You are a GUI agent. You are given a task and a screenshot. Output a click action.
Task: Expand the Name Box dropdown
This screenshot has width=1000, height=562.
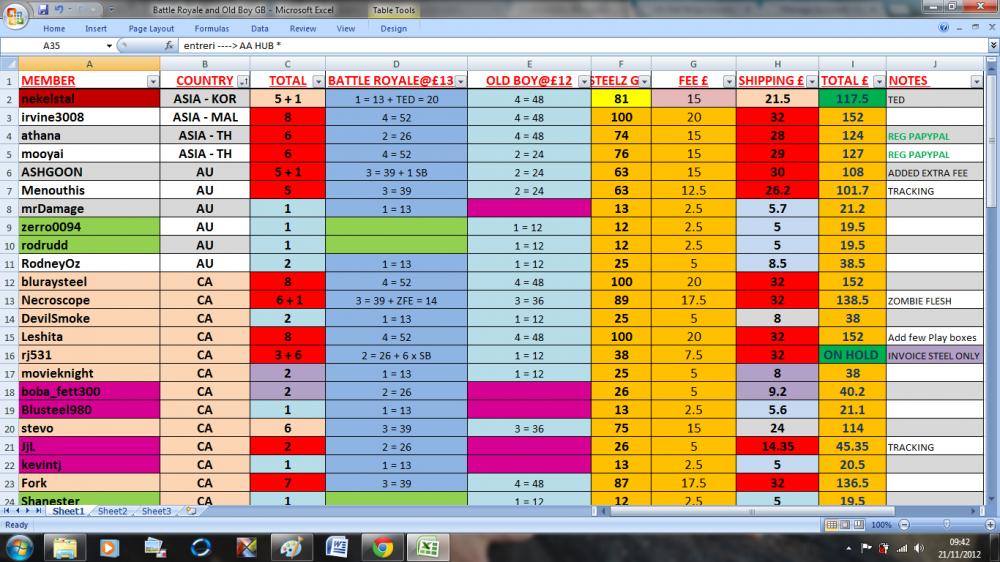click(109, 45)
